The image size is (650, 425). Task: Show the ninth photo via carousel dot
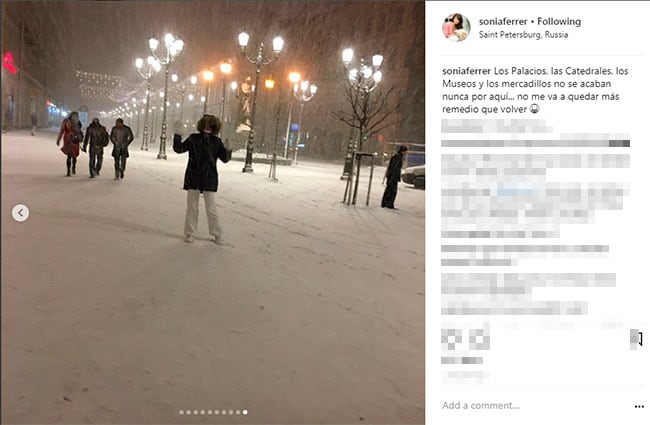pyautogui.click(x=238, y=412)
